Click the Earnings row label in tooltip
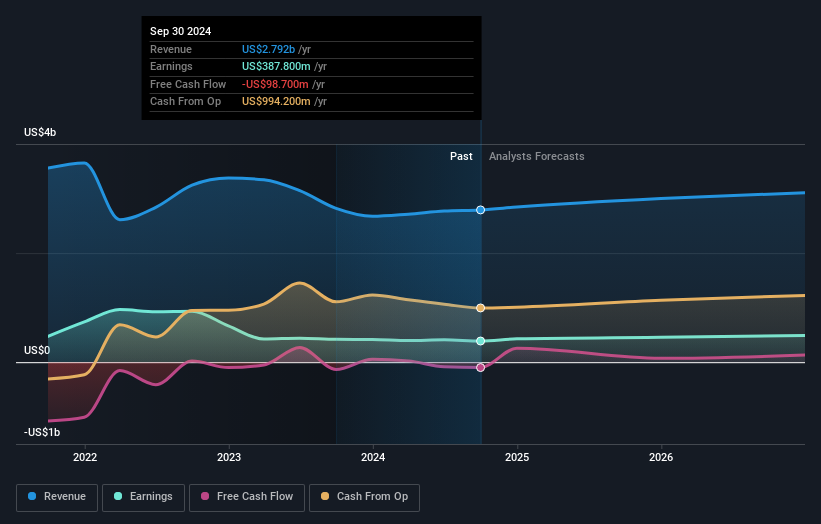Image resolution: width=821 pixels, height=524 pixels. pyautogui.click(x=171, y=66)
